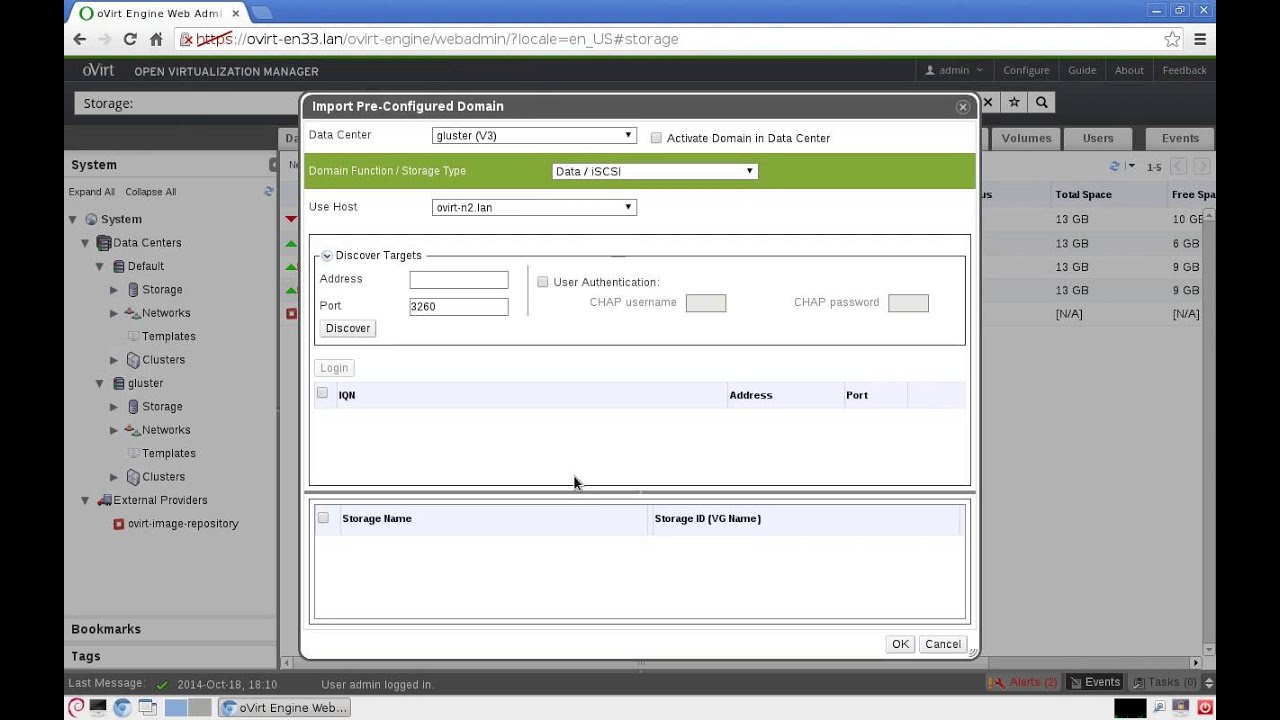Refresh the System tree
Image resolution: width=1280 pixels, height=720 pixels.
point(268,191)
